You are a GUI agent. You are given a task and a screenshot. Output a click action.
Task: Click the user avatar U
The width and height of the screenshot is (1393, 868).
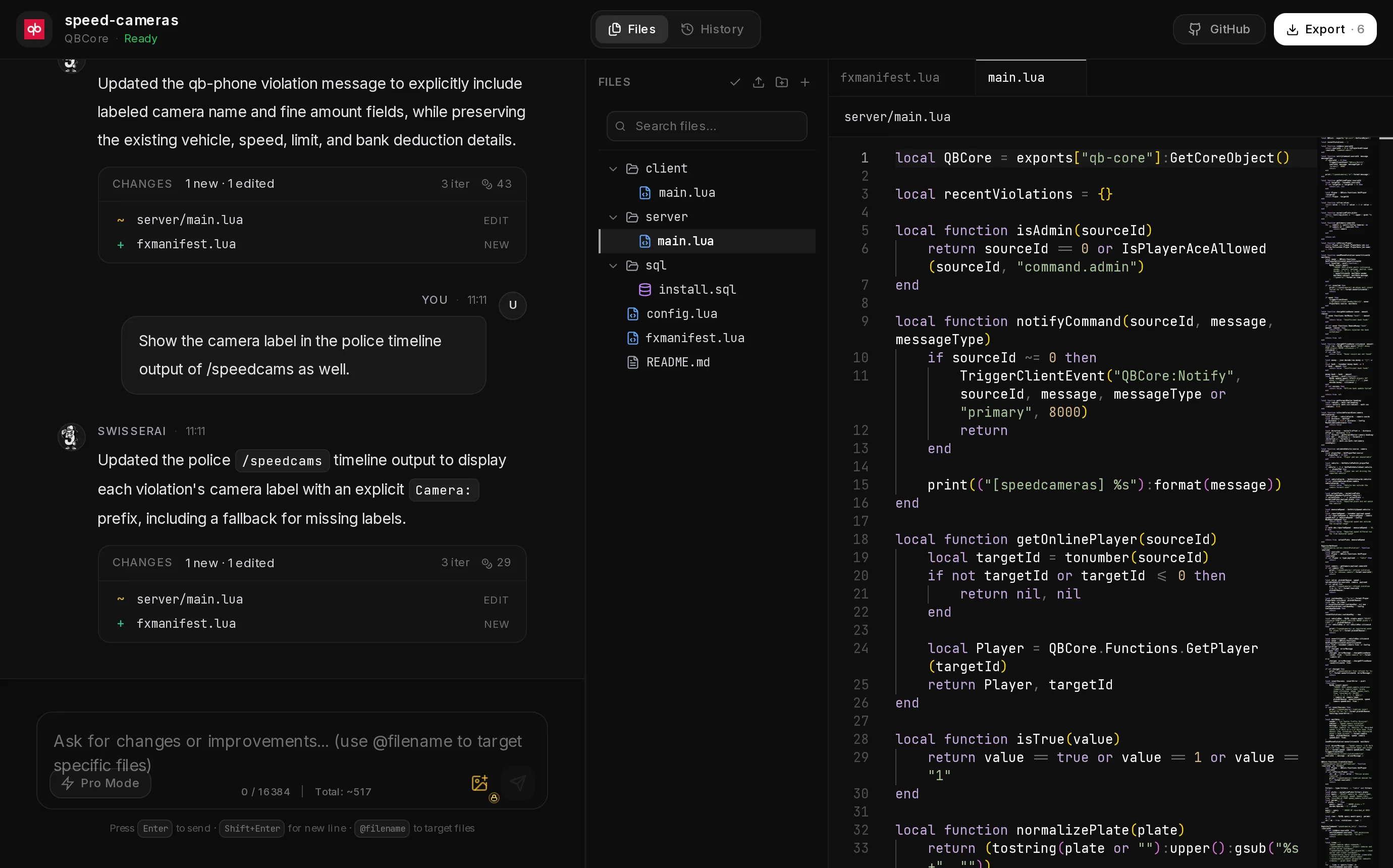click(x=513, y=305)
